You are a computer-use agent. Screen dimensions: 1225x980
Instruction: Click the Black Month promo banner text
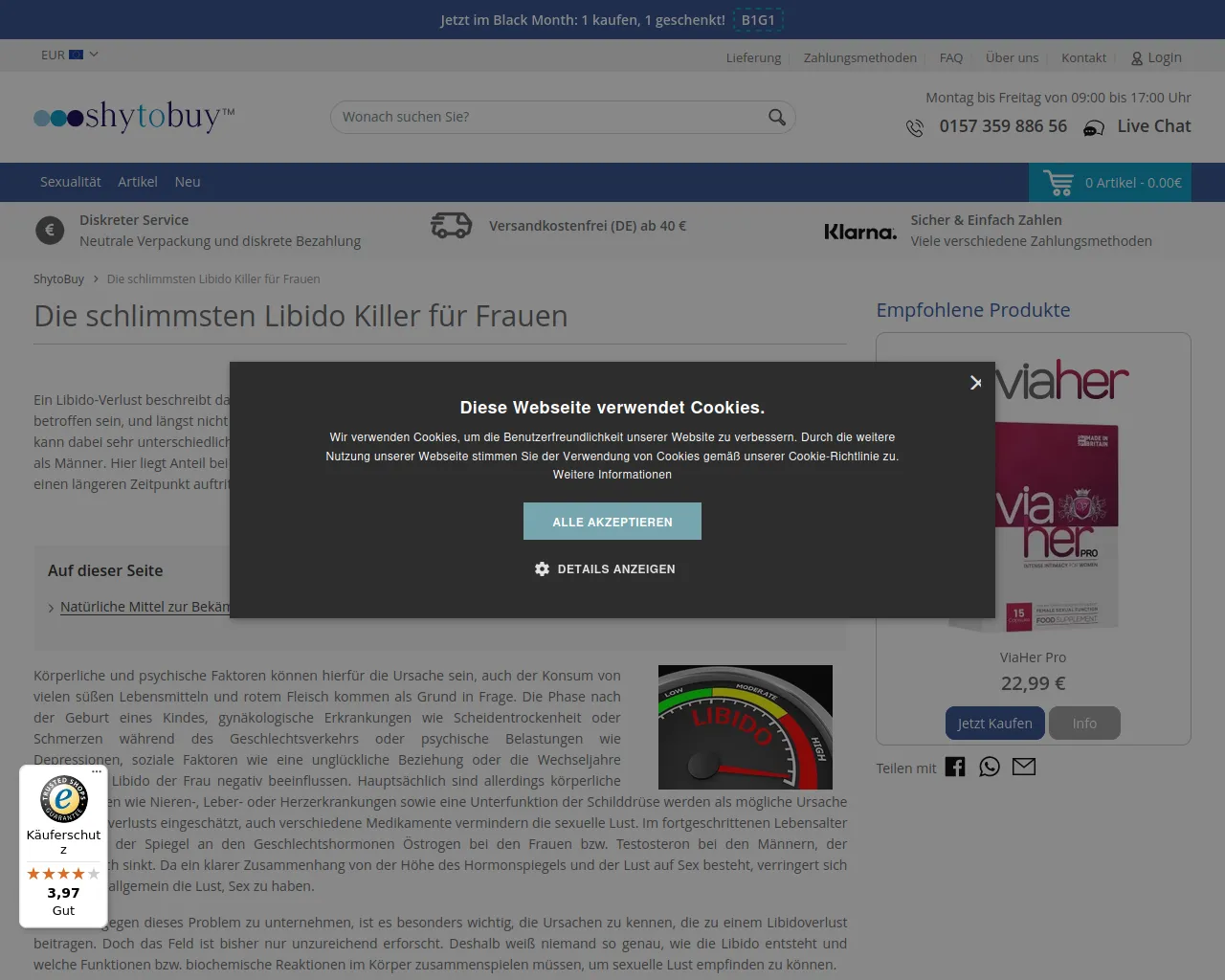pyautogui.click(x=583, y=20)
